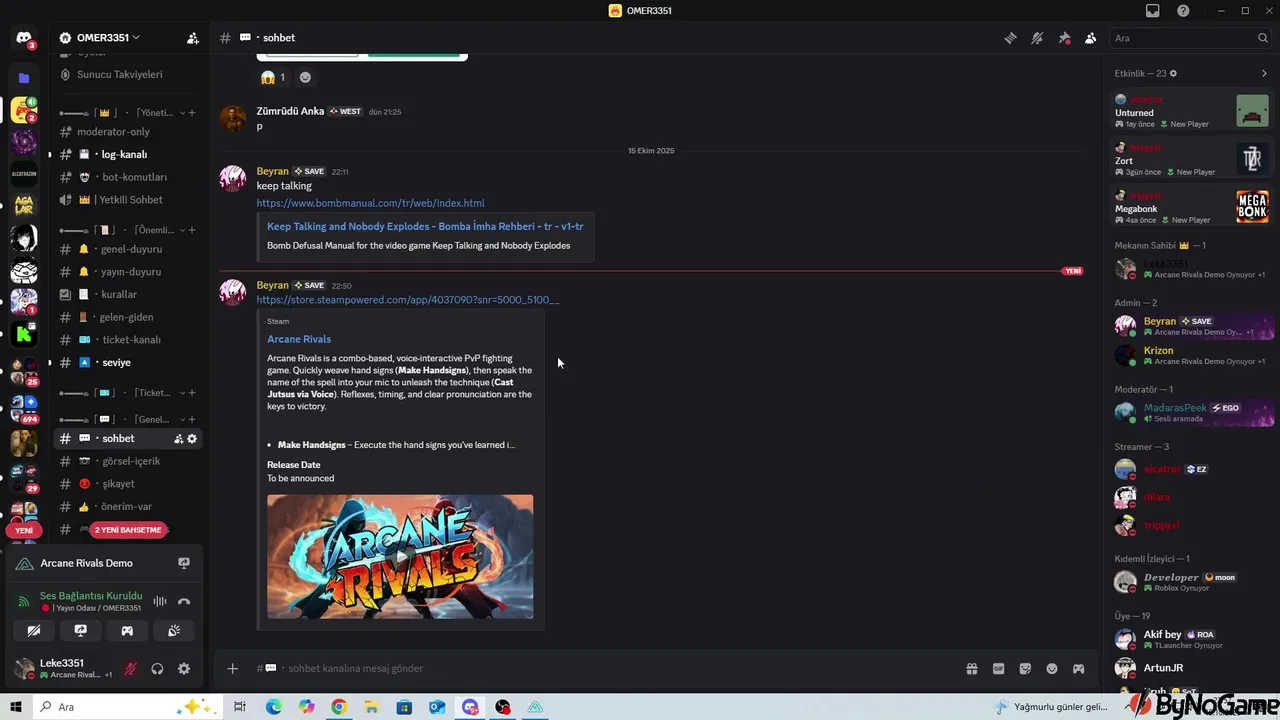This screenshot has height=720, width=1280.
Task: Click server folder icon in server list
Action: point(24,78)
